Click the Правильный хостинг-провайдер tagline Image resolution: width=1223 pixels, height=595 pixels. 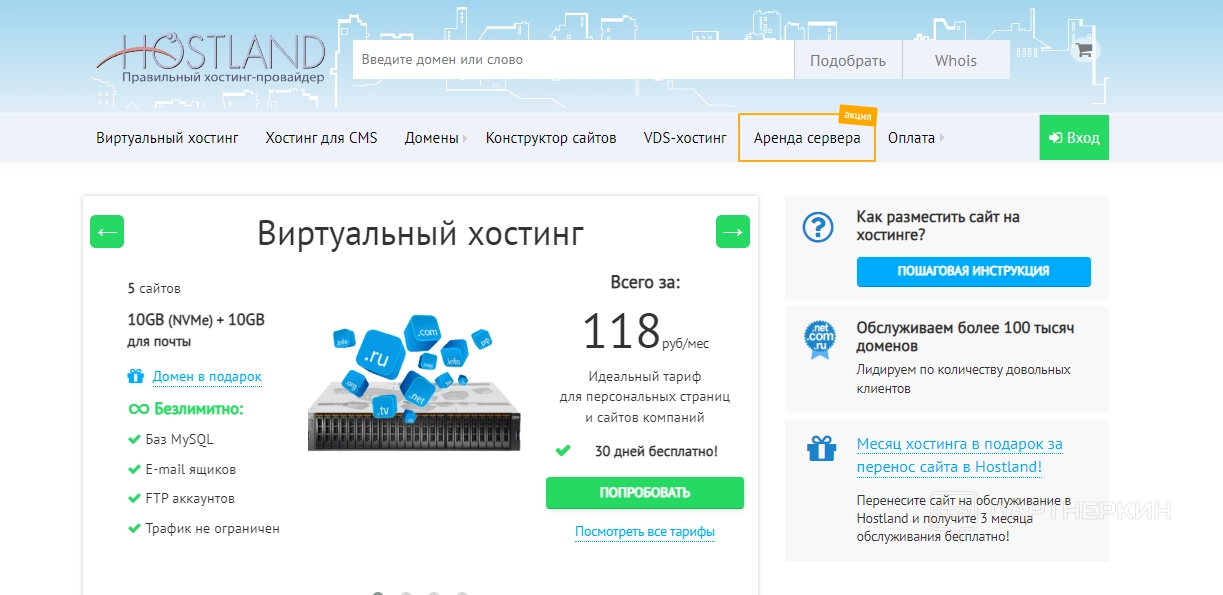[223, 77]
